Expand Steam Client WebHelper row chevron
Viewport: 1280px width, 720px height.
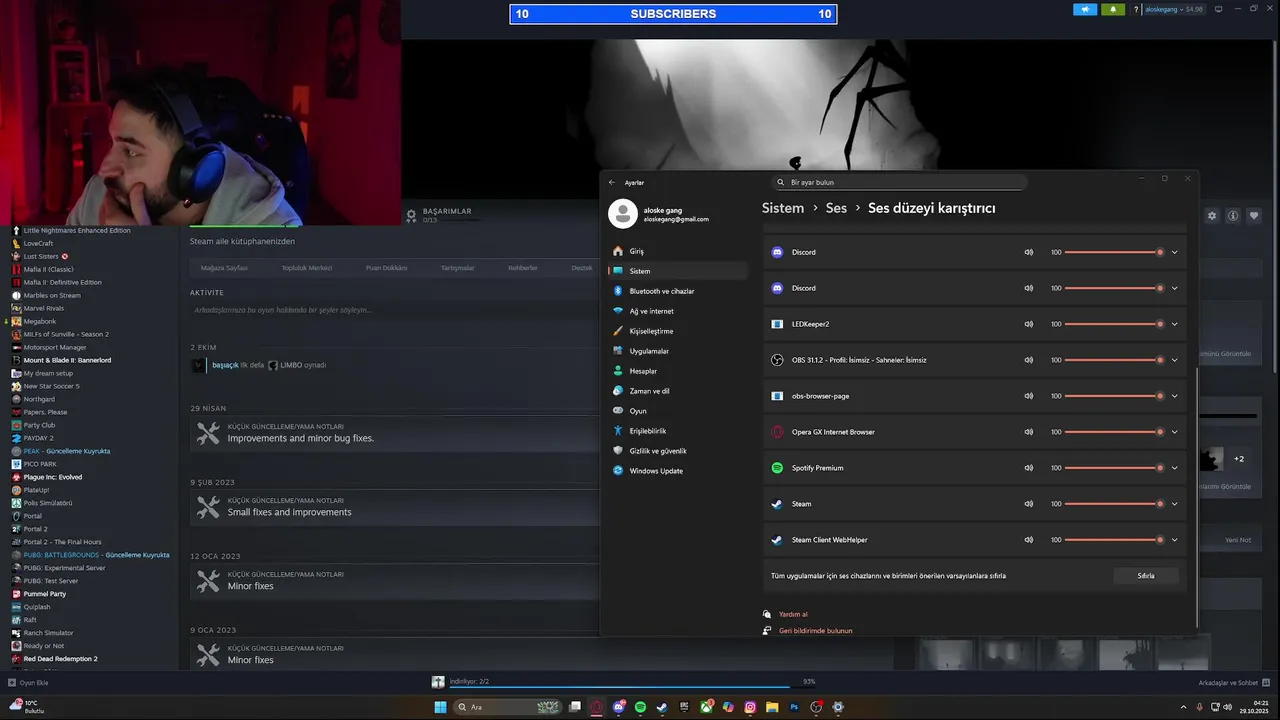1174,540
